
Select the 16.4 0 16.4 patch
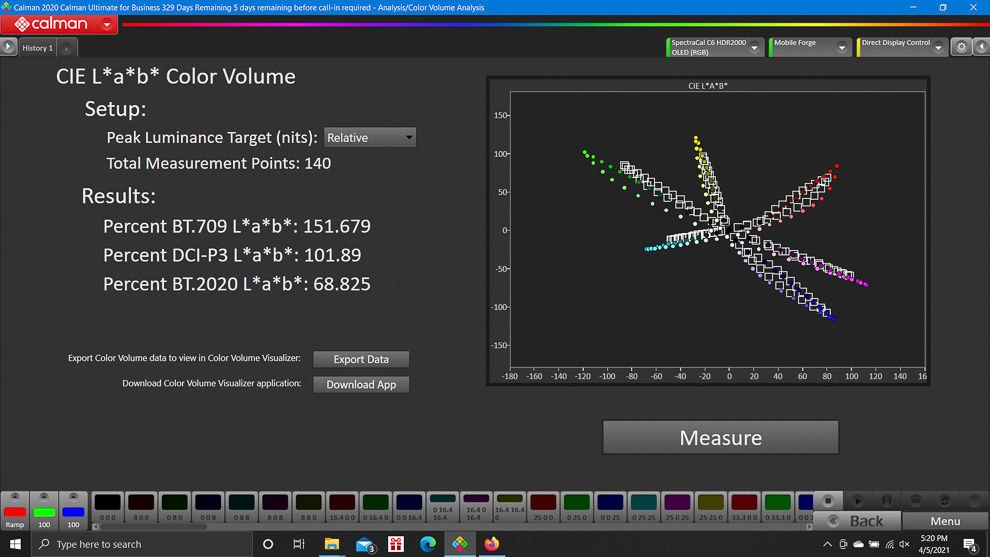tap(476, 507)
